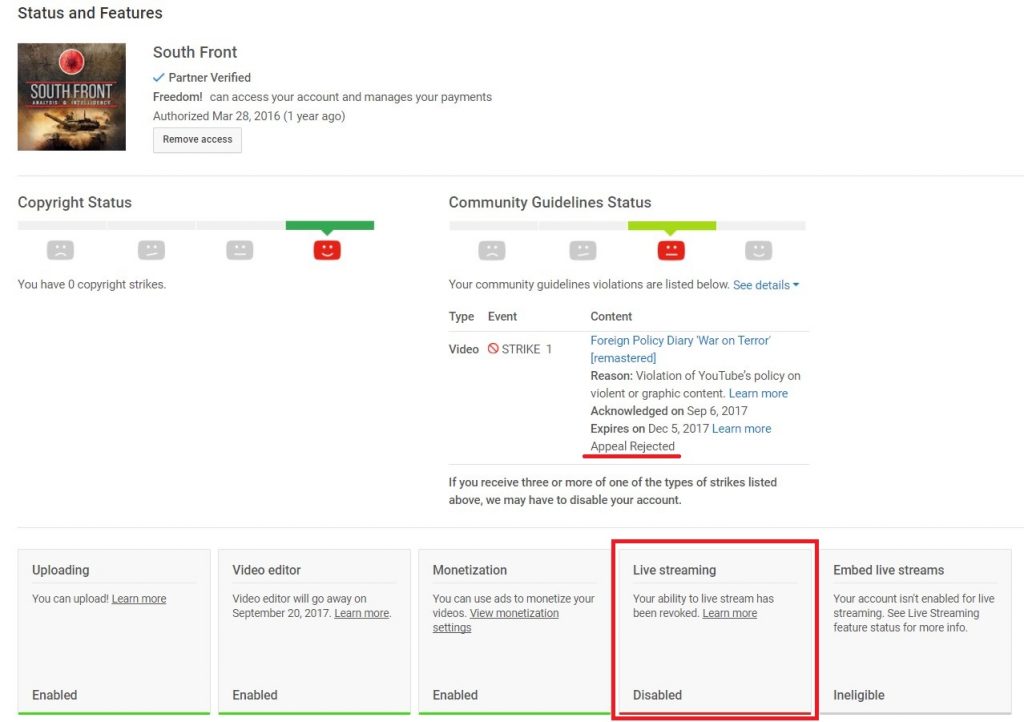Click the Enabled status in the Uploading card
This screenshot has height=722, width=1024.
tap(55, 695)
